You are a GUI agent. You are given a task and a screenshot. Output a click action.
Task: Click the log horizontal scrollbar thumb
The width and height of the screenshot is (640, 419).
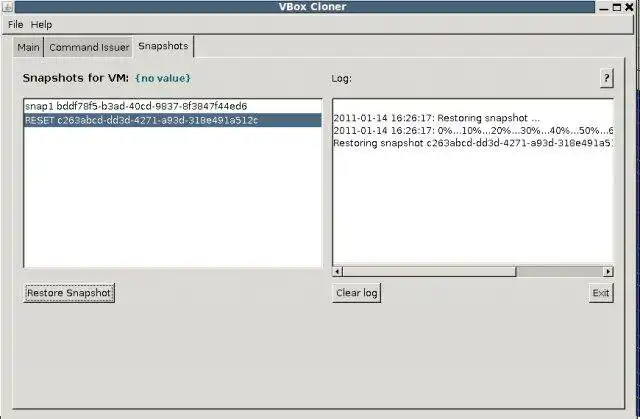click(x=429, y=271)
